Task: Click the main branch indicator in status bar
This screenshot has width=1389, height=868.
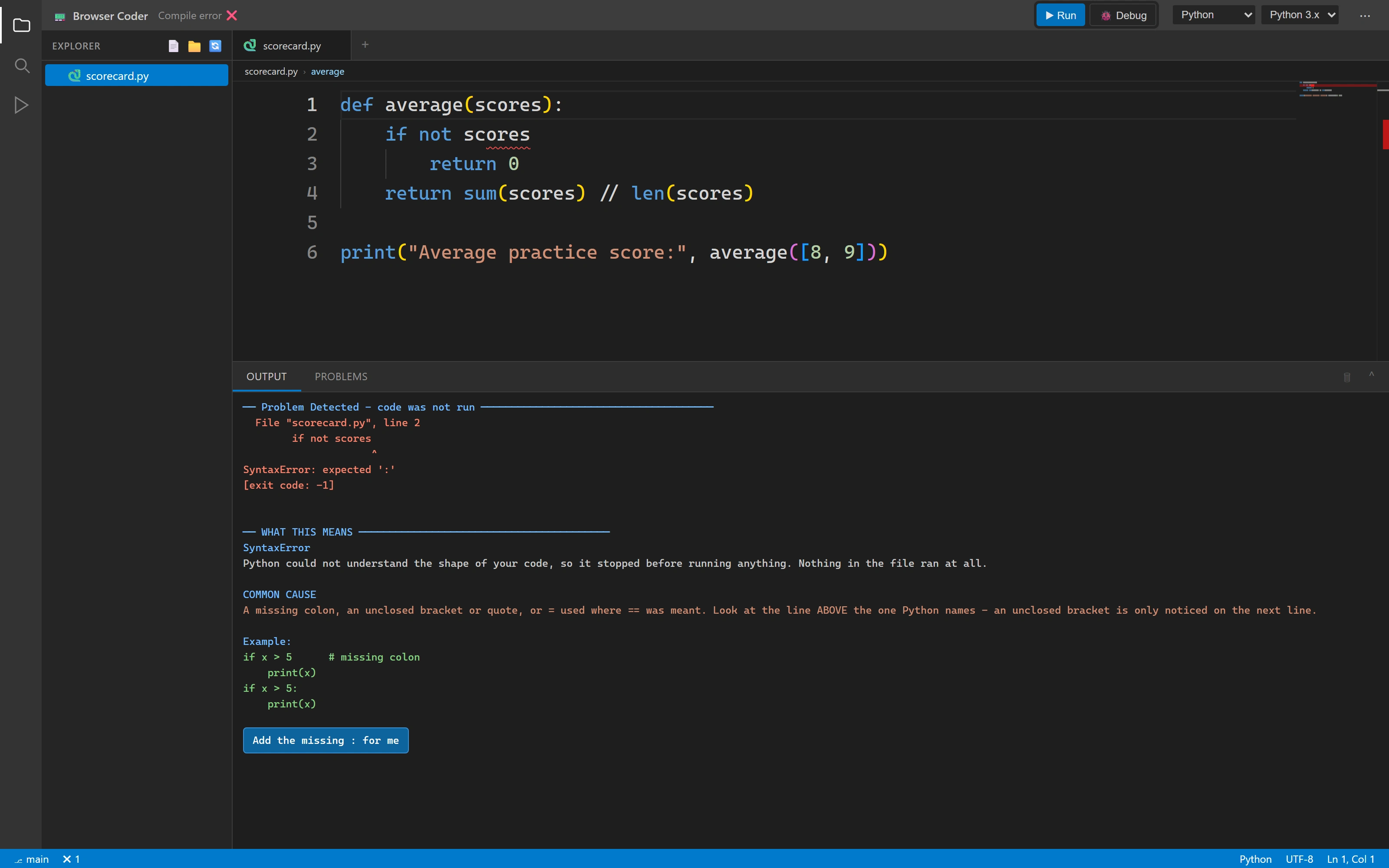Action: click(x=32, y=859)
